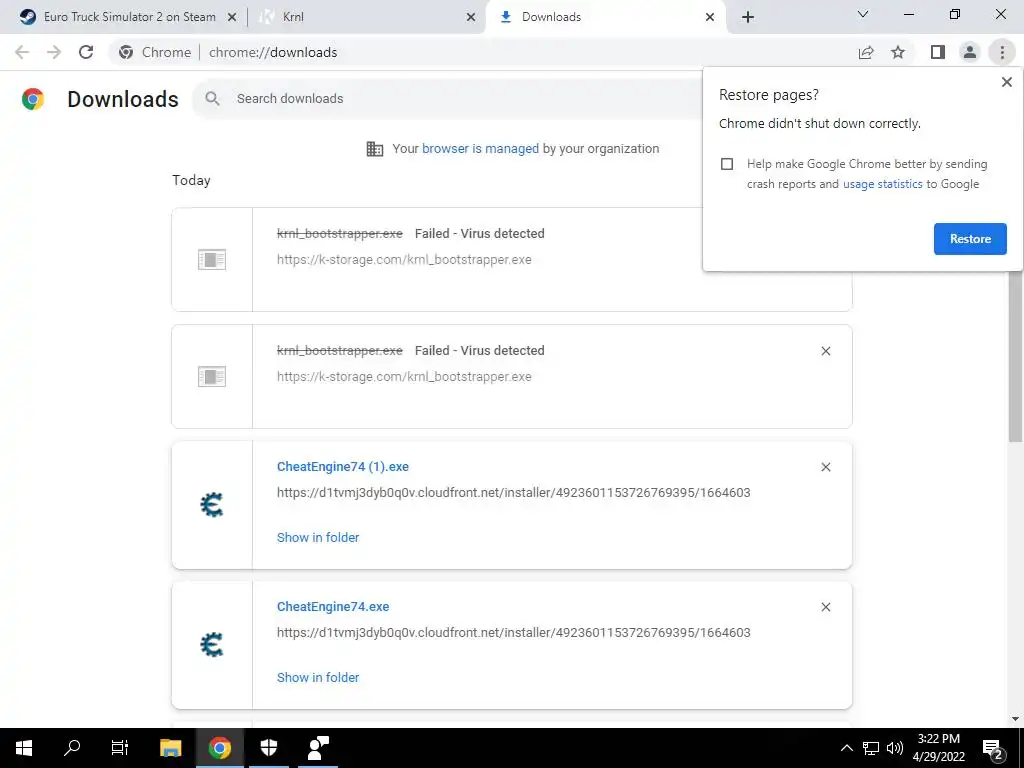1024x768 pixels.
Task: Click the CheatEngine74 (1).exe file icon
Action: pyautogui.click(x=212, y=505)
